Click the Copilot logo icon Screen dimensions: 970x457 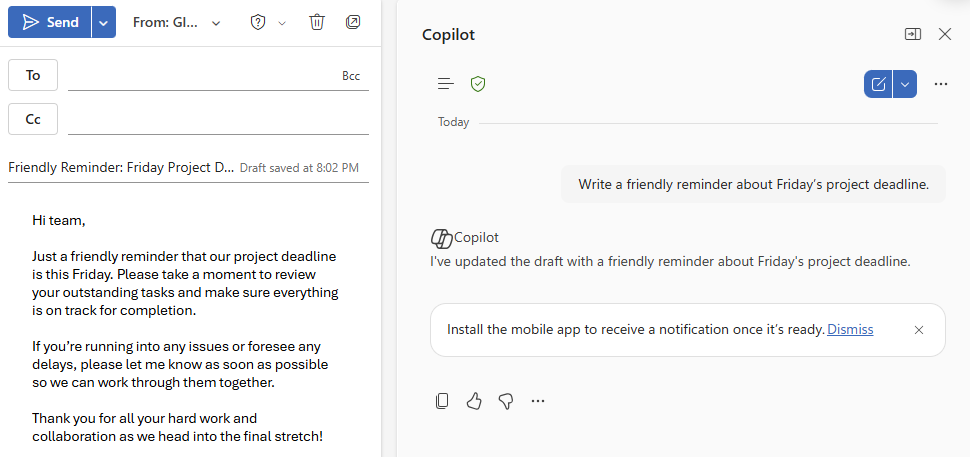(441, 238)
